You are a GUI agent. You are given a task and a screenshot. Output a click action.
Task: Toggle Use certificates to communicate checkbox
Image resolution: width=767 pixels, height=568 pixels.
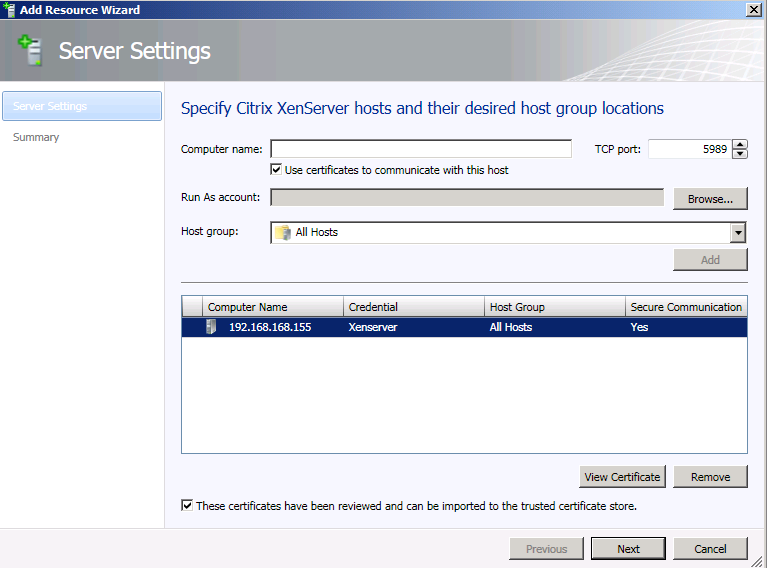(276, 170)
